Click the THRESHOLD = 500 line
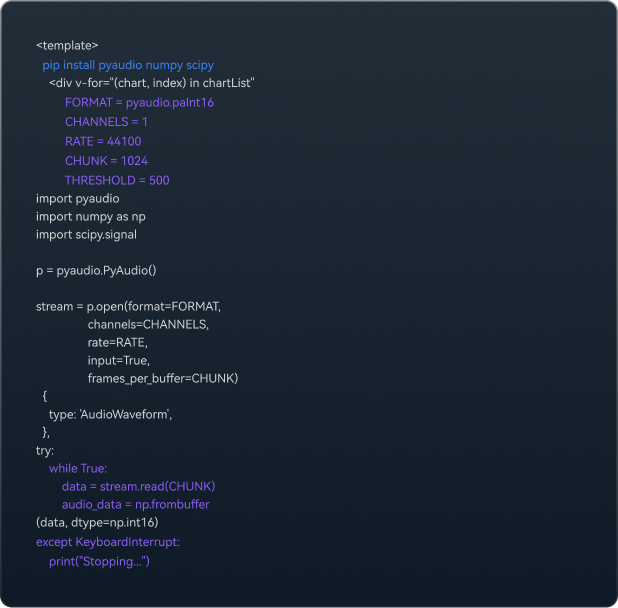 tap(117, 180)
